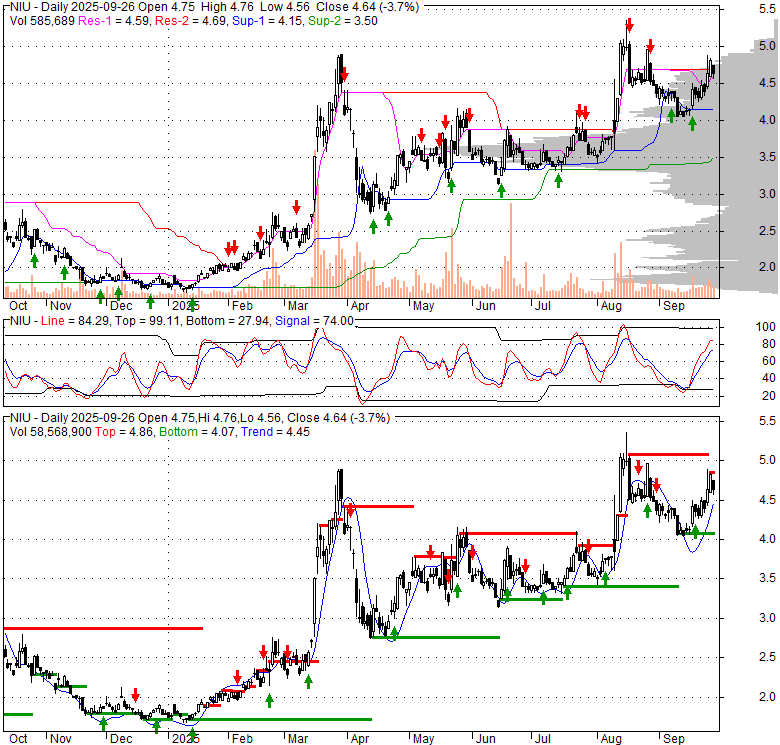Click the 80 level on the oscillator scale
Image resolution: width=780 pixels, height=745 pixels.
point(769,344)
